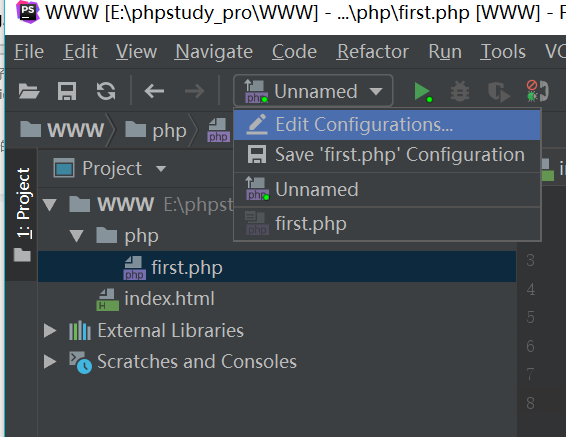
Task: Open the Run menu
Action: tap(445, 52)
